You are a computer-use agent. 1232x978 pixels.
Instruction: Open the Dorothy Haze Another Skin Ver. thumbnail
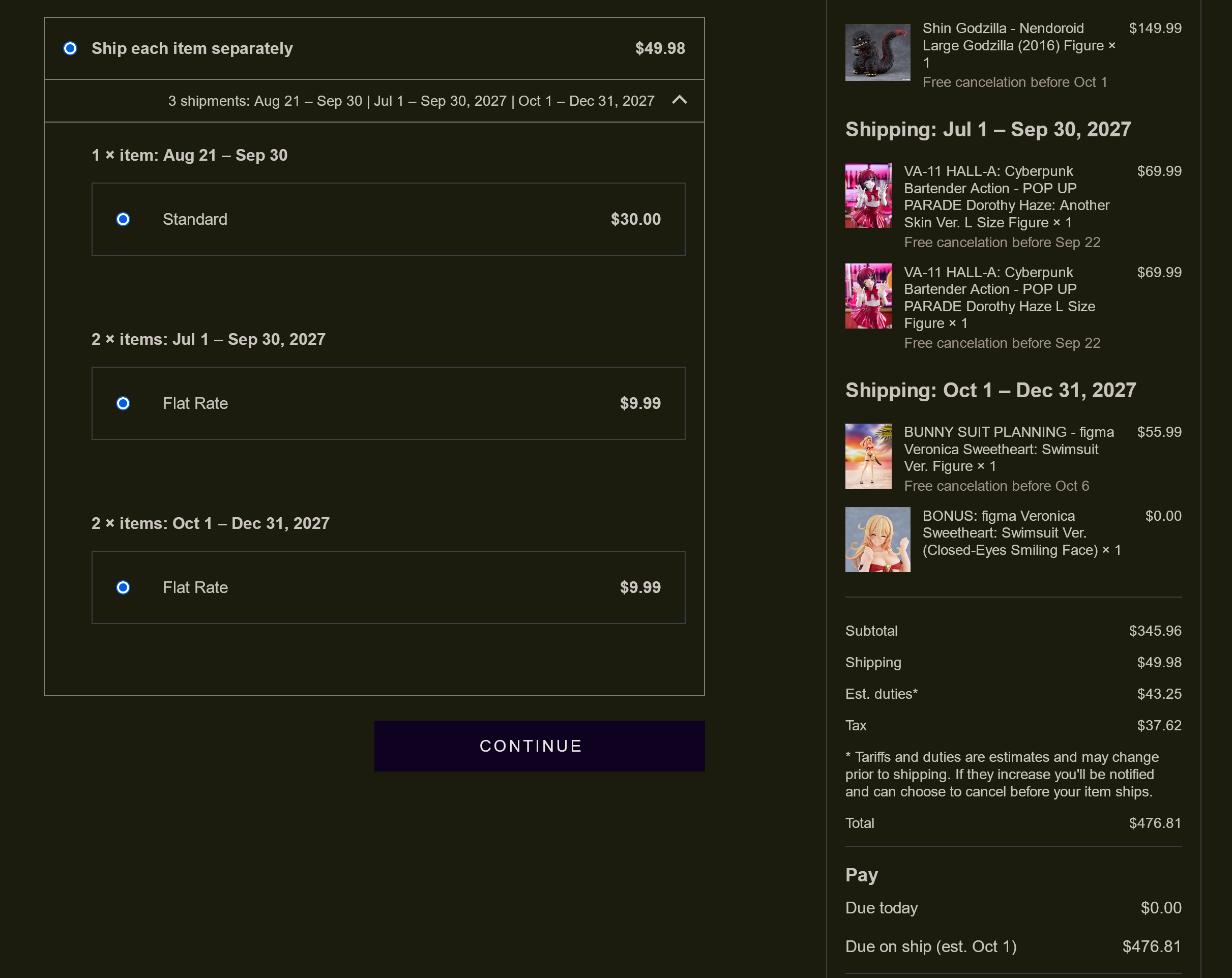[x=868, y=195]
